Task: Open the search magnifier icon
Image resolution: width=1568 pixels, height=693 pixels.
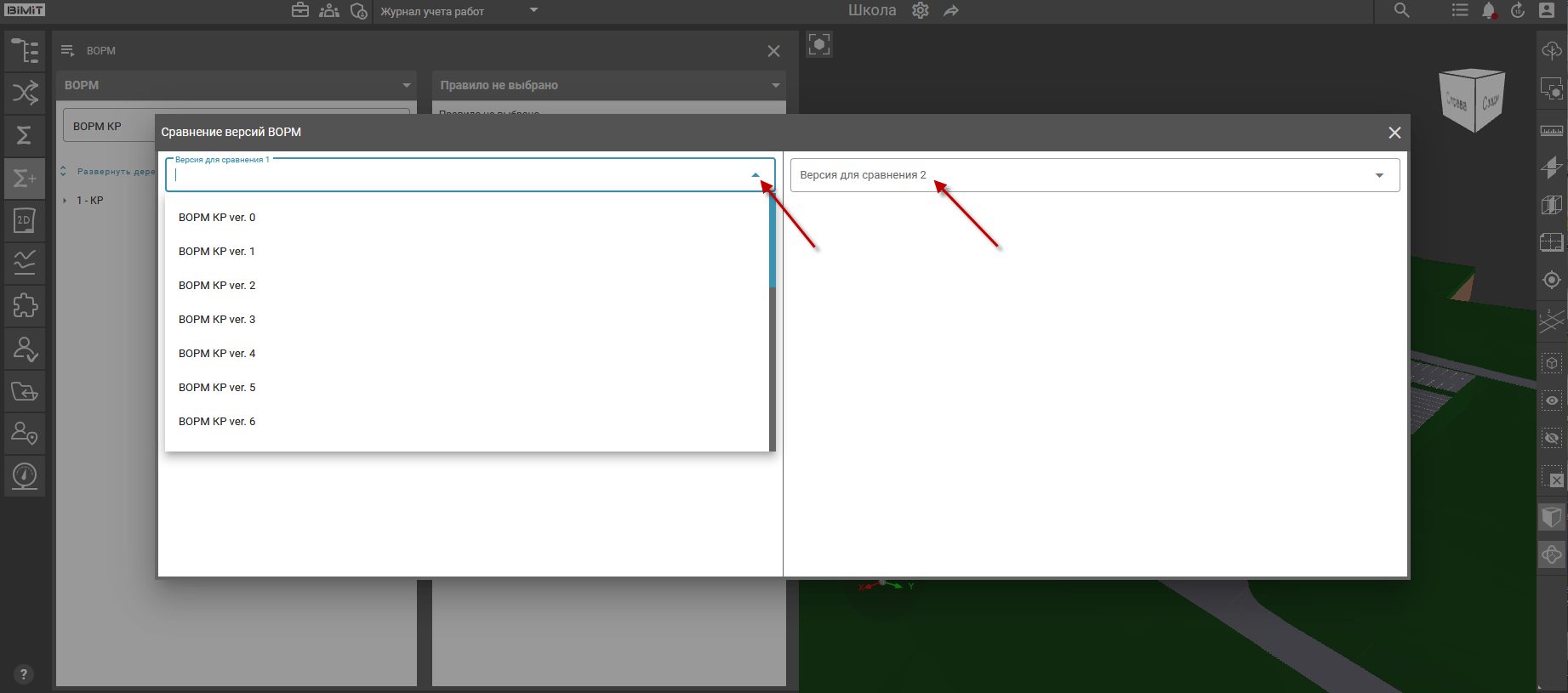Action: (1402, 11)
